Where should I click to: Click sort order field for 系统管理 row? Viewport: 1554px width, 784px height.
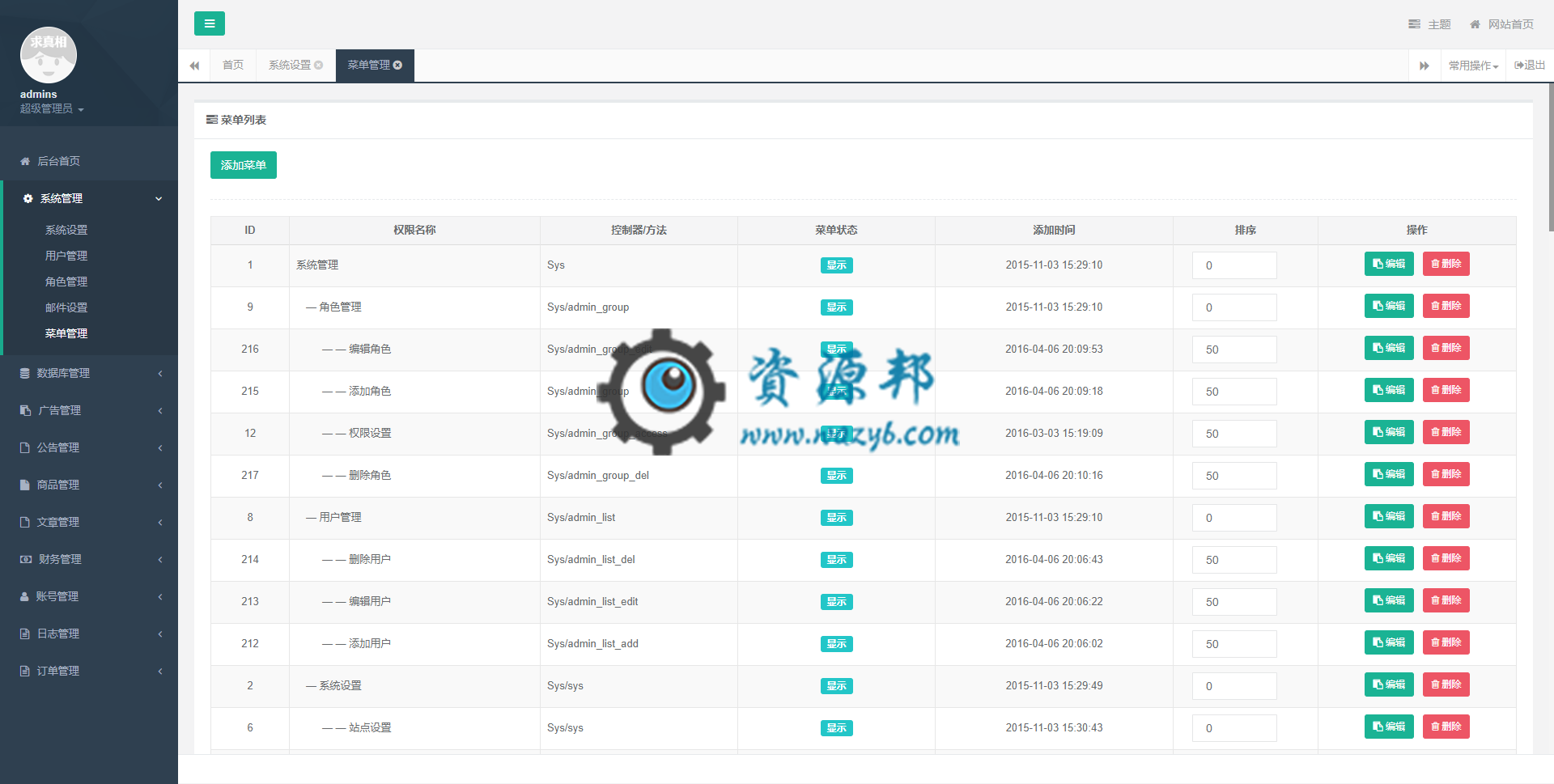(x=1234, y=265)
